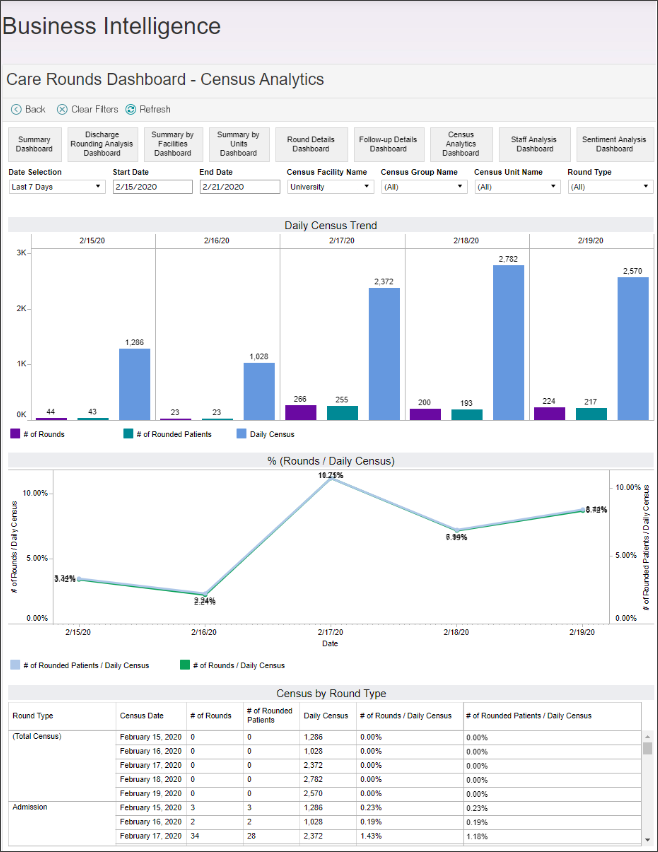Open Summary by Facilities Dashboard

(172, 144)
